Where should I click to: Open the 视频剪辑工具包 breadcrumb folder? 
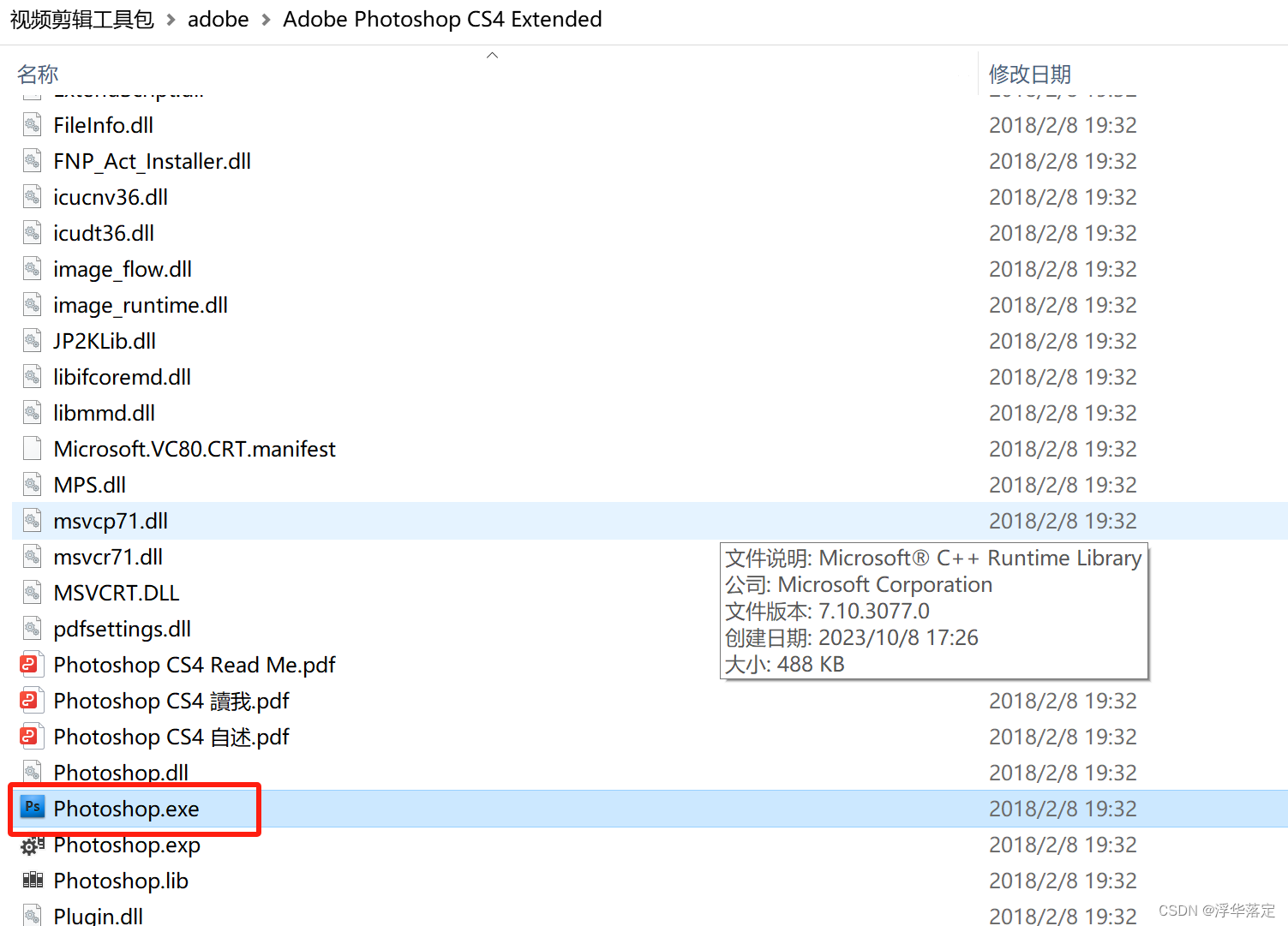pos(82,19)
